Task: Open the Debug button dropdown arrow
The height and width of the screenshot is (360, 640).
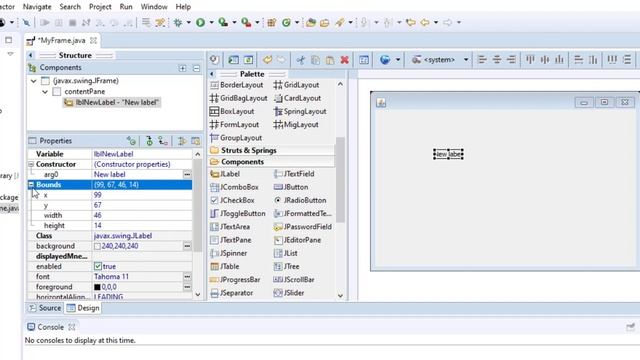Action: click(189, 22)
